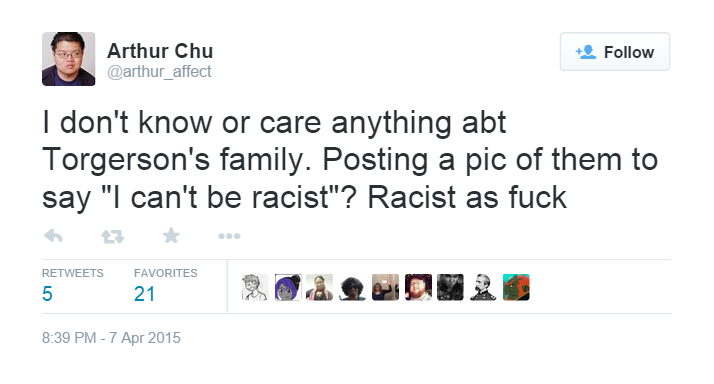Open the third avatar with pink scarf

click(320, 287)
